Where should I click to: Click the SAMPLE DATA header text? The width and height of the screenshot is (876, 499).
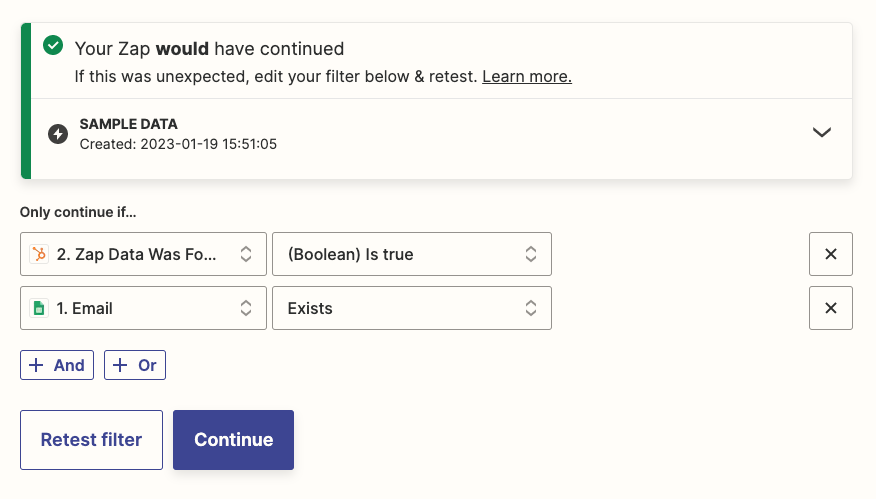coord(128,124)
